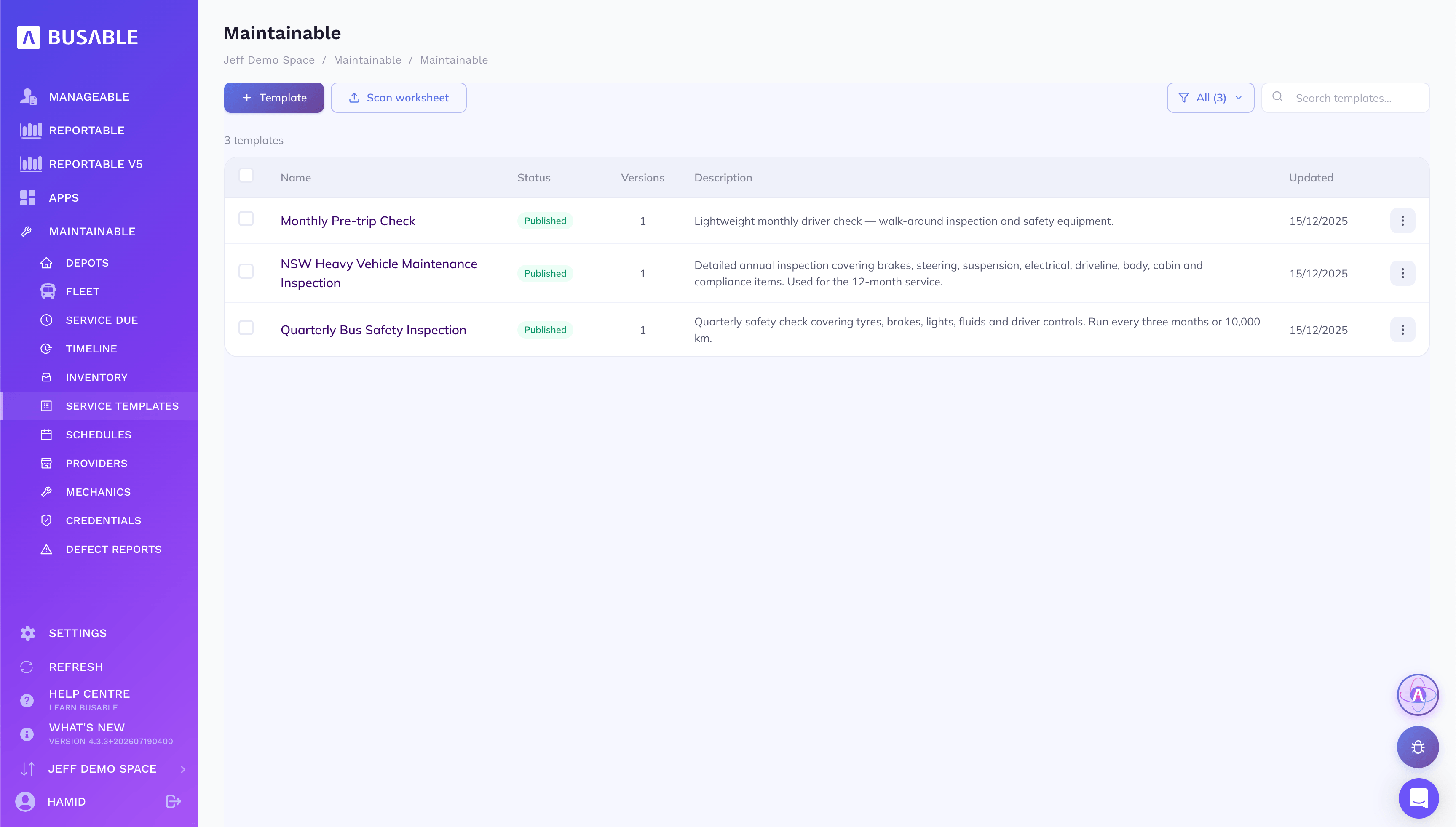Screen dimensions: 1456x827
Task: Sort by the Updated column header
Action: tap(1311, 178)
